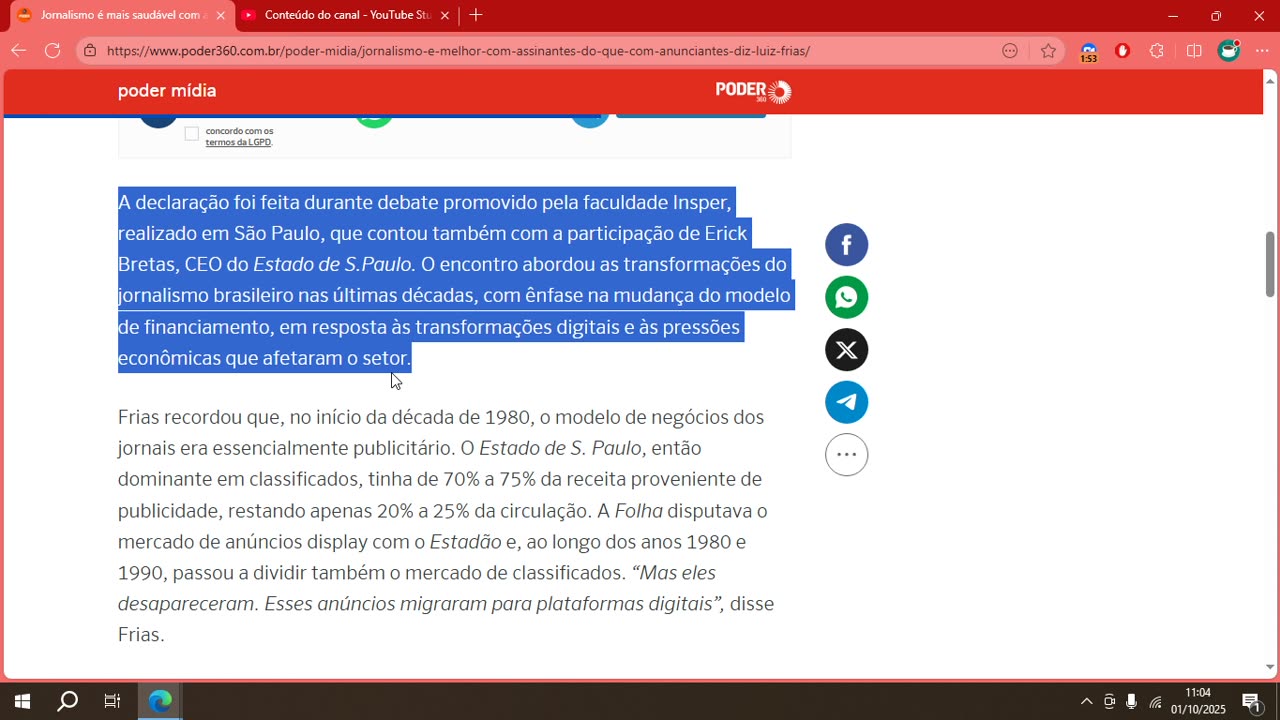Share article on Facebook
This screenshot has height=720, width=1280.
(x=846, y=245)
